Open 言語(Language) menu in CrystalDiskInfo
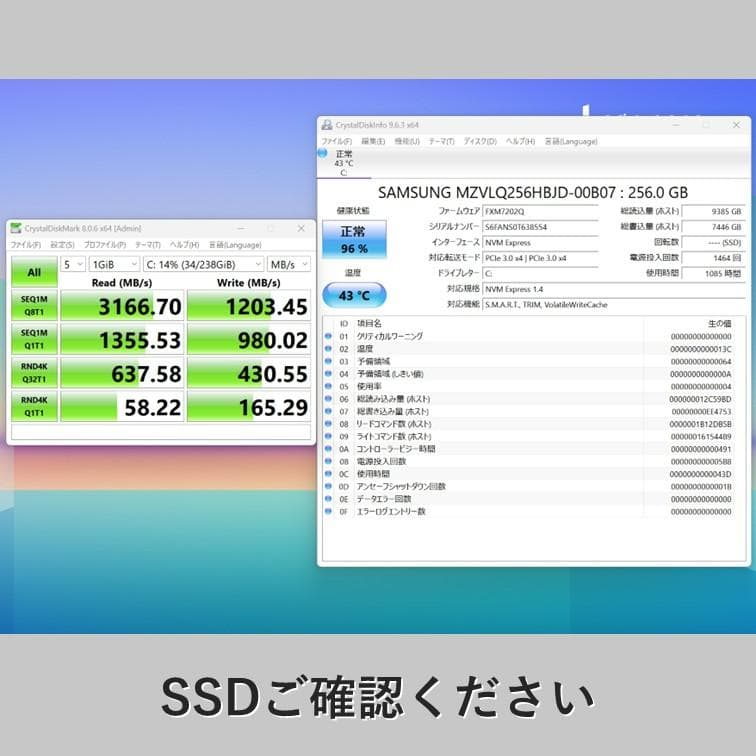The width and height of the screenshot is (756, 756). 571,141
